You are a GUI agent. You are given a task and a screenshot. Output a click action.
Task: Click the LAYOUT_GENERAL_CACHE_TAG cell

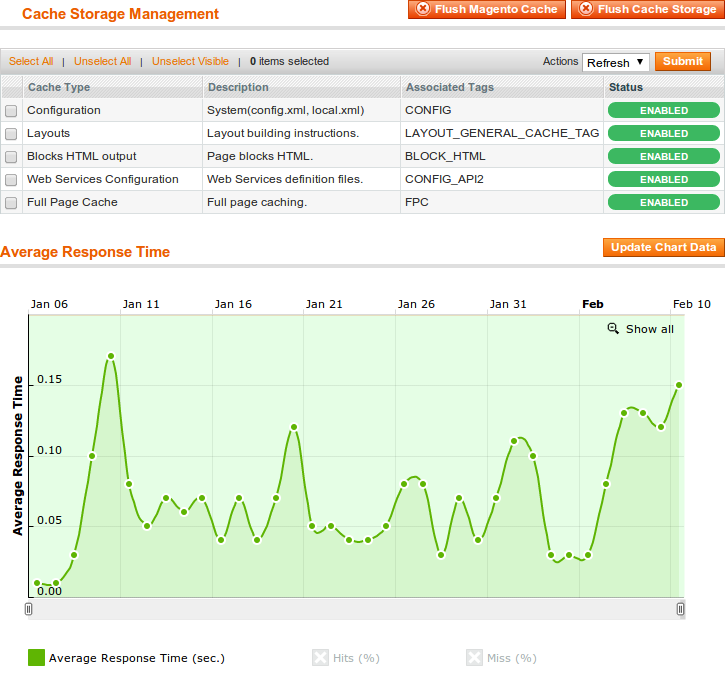click(x=502, y=133)
